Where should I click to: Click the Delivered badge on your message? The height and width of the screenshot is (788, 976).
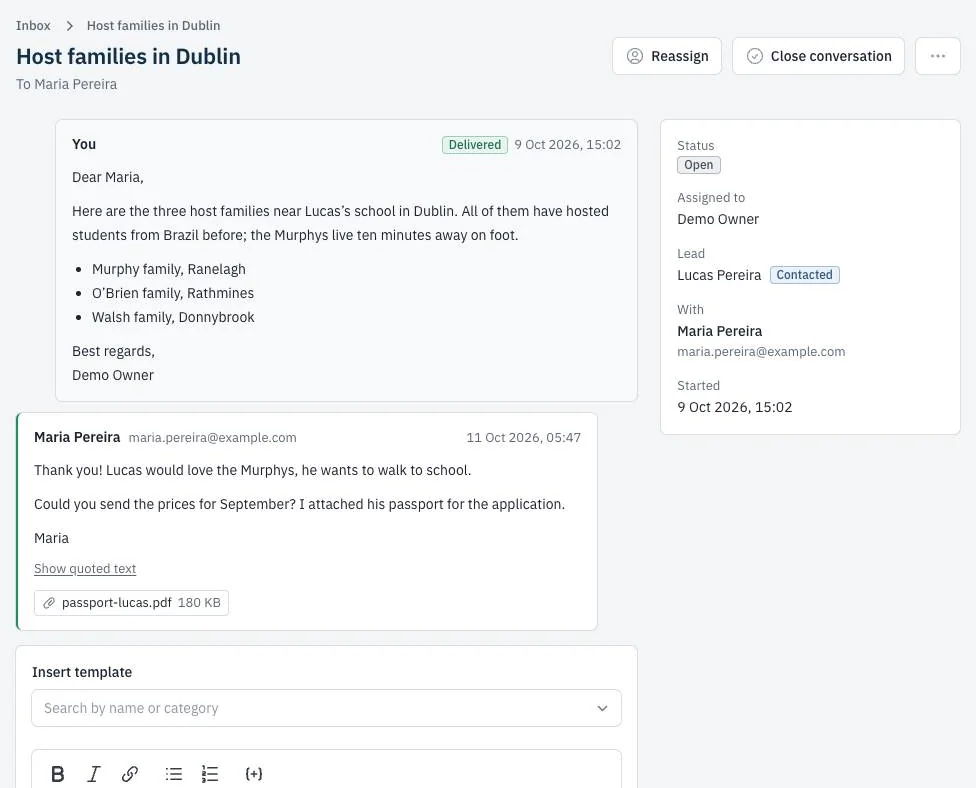[x=474, y=145]
